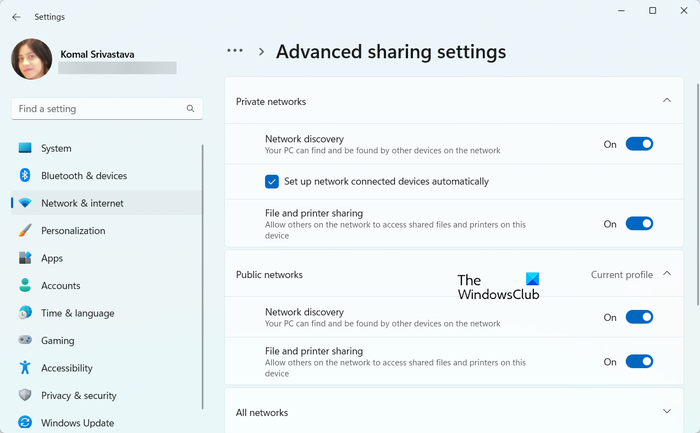Screen dimensions: 700x433
Task: Click the Find a setting search box
Action: [100, 108]
